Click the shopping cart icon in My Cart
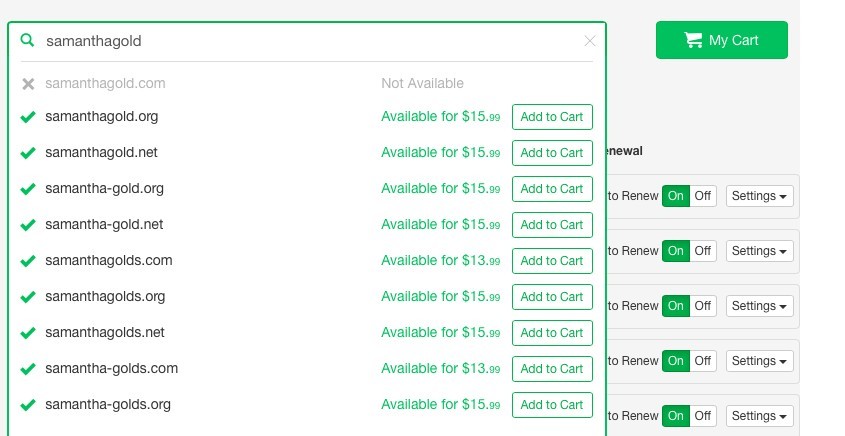 (x=694, y=40)
